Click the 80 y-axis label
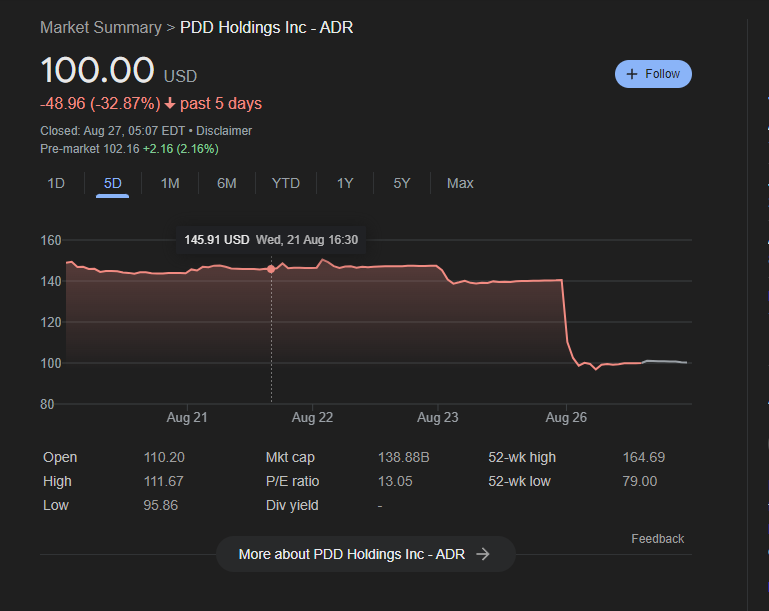This screenshot has width=769, height=611. pos(47,404)
